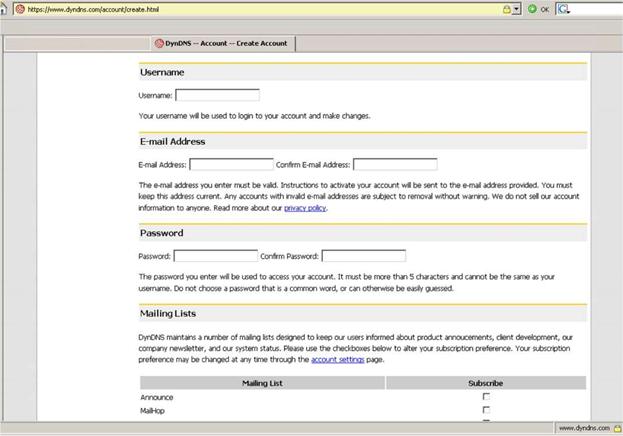Click the Google search engine icon
This screenshot has width=623, height=436.
pos(563,9)
